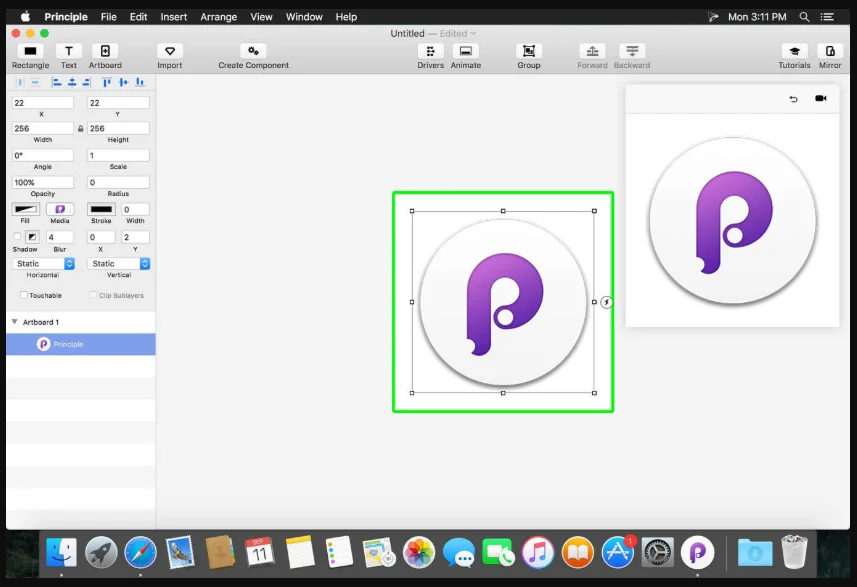Click the Group toolbar icon
The height and width of the screenshot is (587, 857).
click(529, 51)
